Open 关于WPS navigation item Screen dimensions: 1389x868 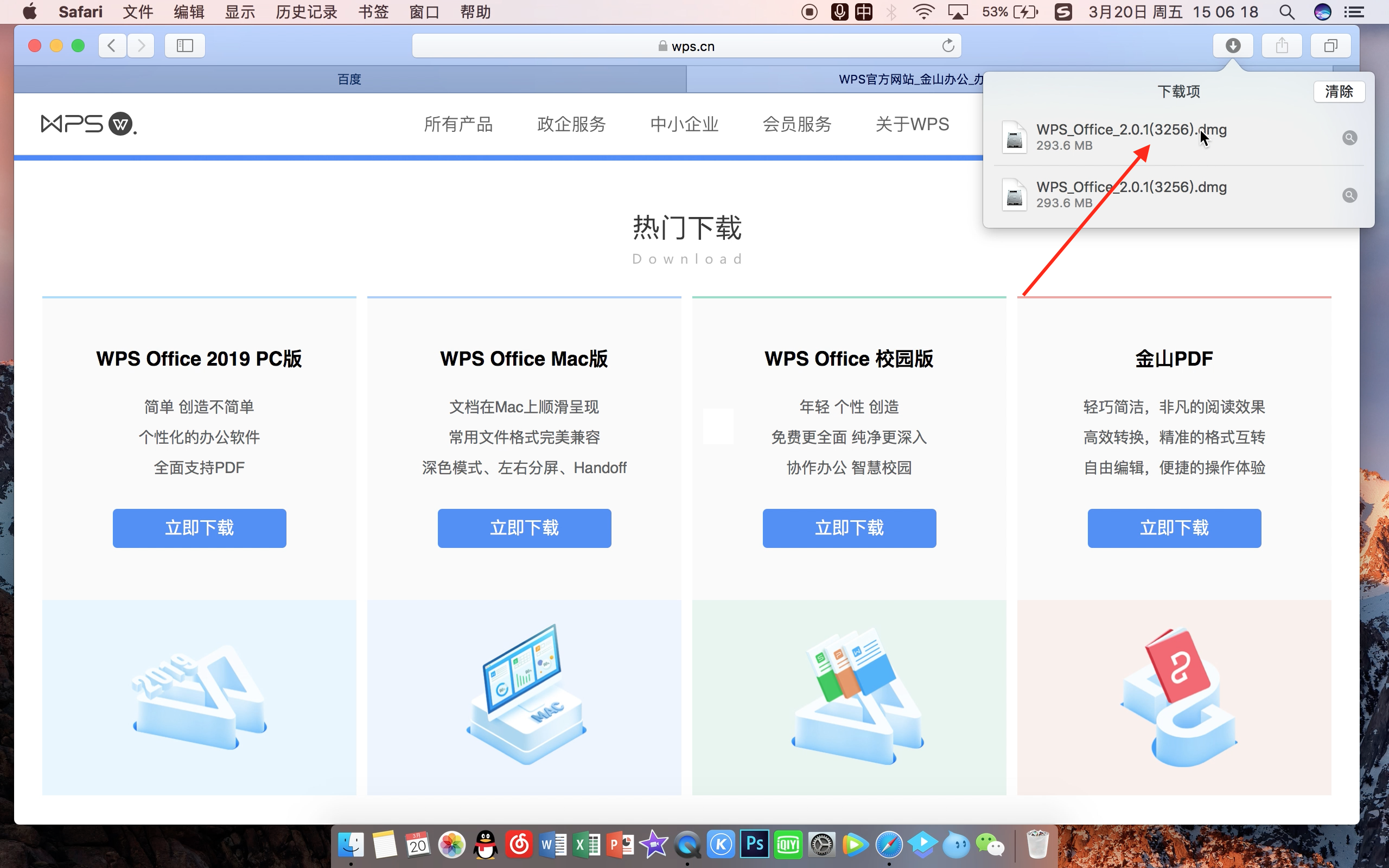pos(913,124)
